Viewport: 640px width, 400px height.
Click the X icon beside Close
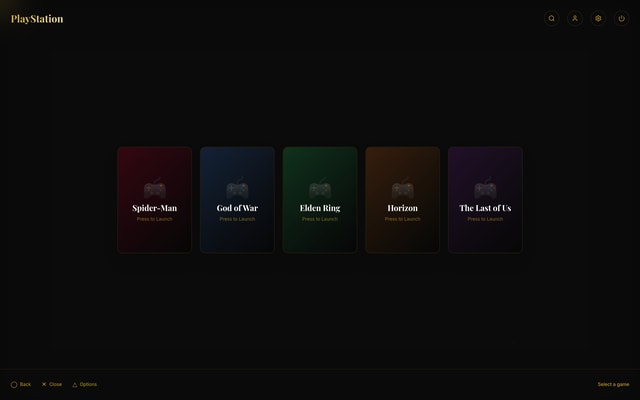pos(44,384)
